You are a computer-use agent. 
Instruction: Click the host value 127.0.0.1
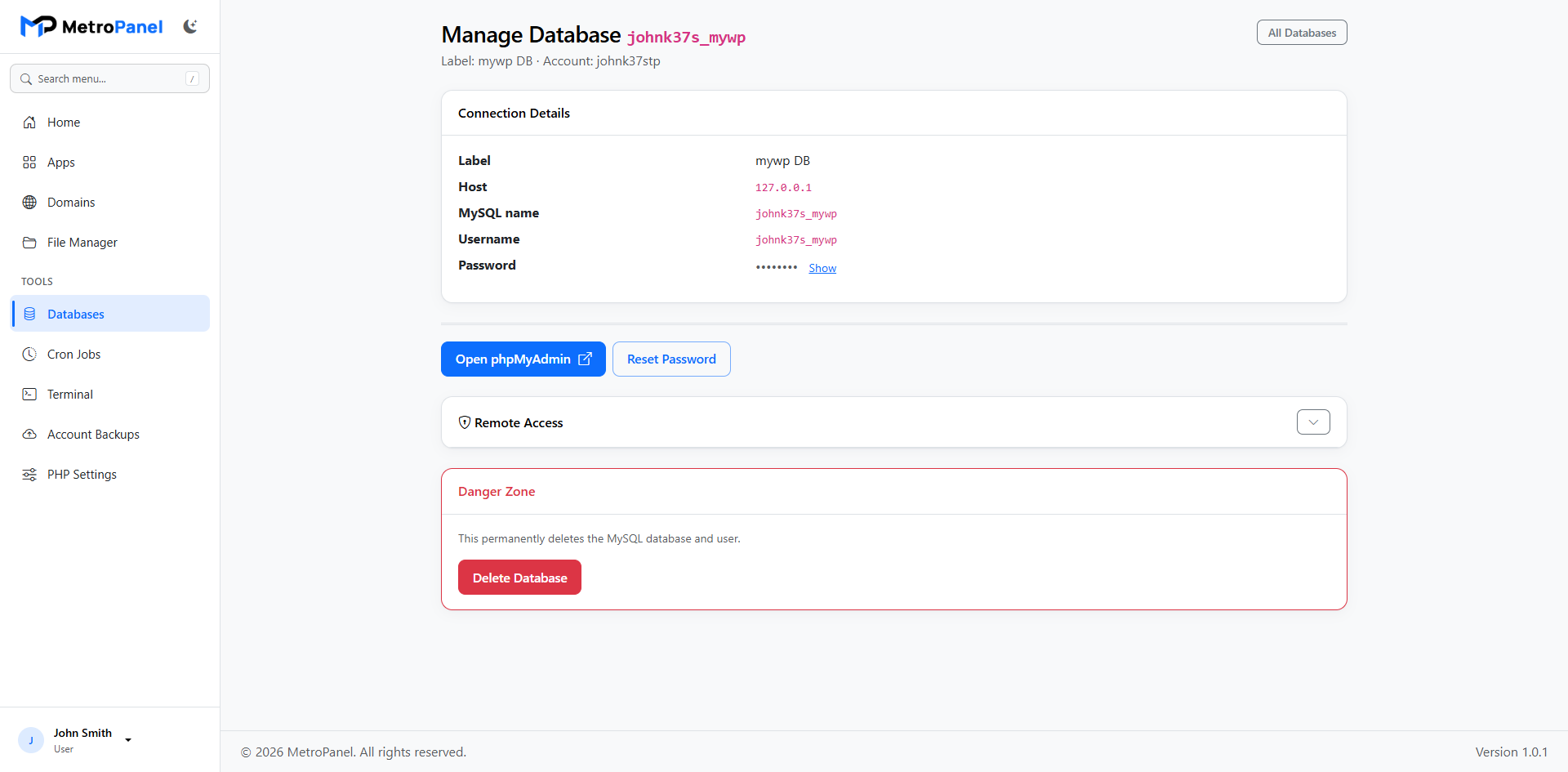(x=783, y=188)
